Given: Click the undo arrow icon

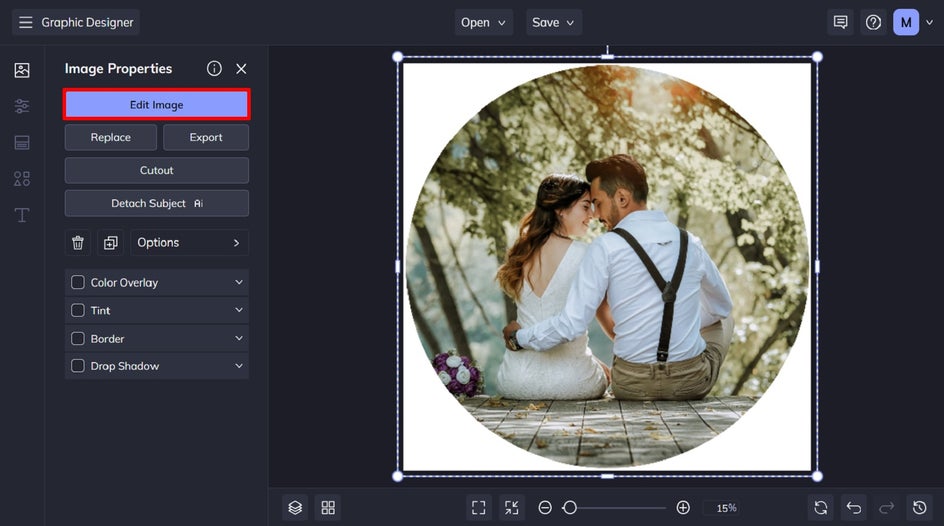Looking at the screenshot, I should [853, 508].
